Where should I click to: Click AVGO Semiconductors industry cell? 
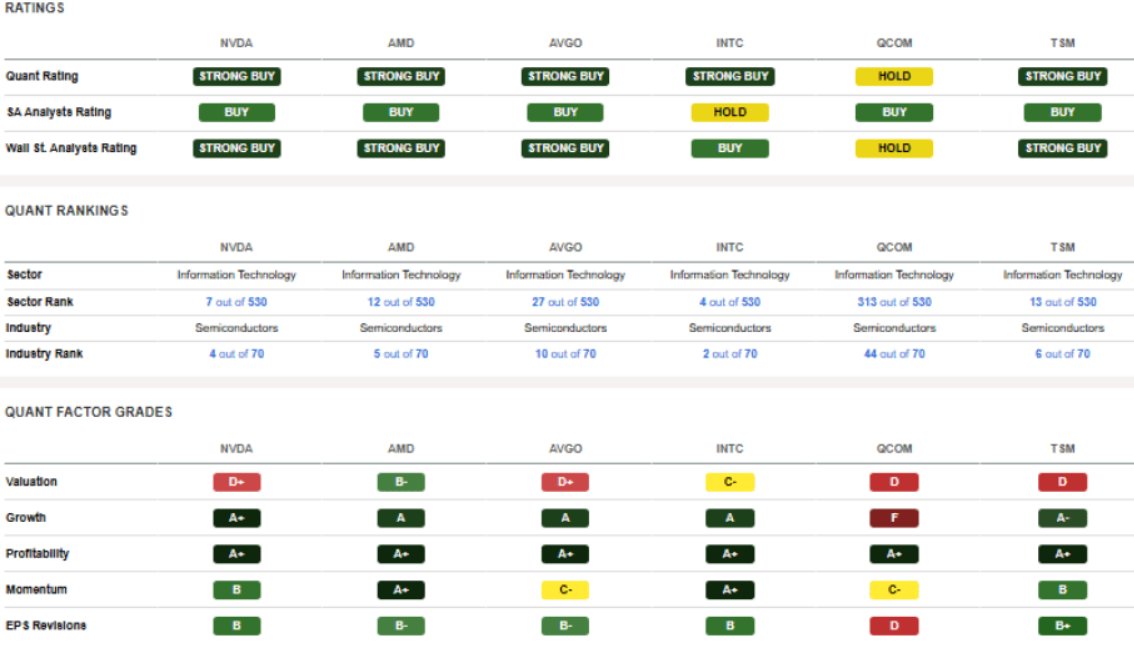566,328
